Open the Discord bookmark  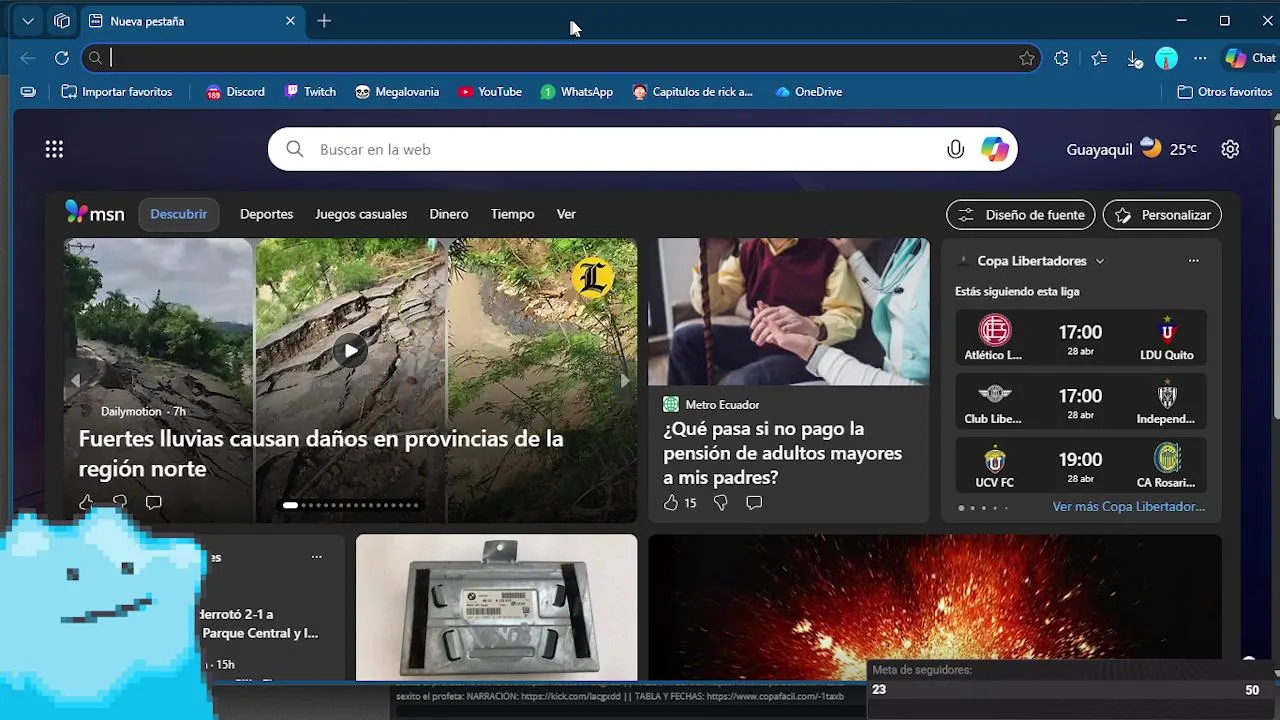click(235, 92)
